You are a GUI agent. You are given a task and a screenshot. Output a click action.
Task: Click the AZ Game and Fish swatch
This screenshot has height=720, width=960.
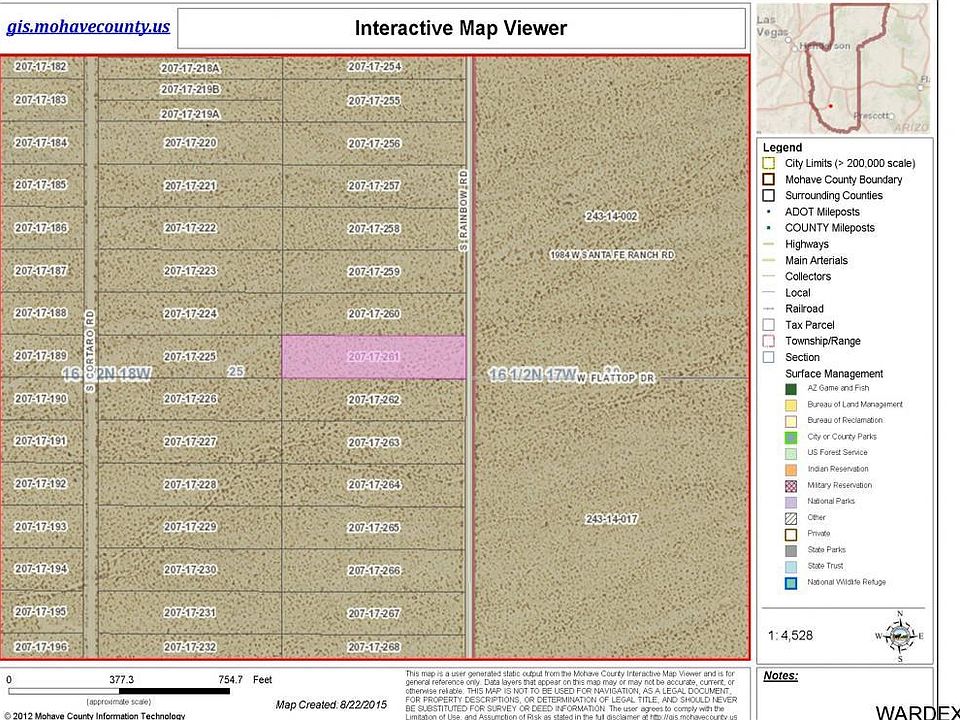click(x=791, y=389)
